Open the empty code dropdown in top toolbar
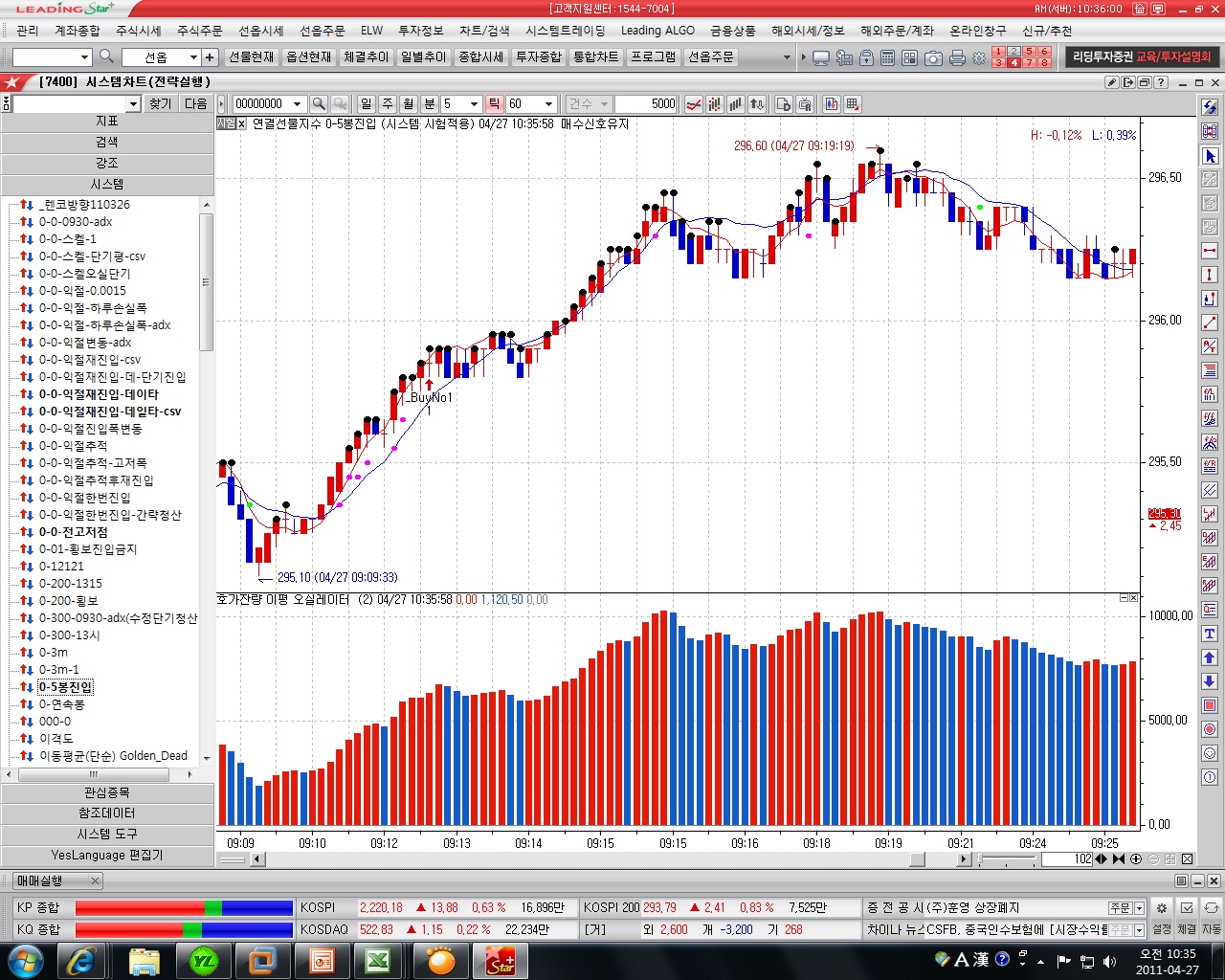The height and width of the screenshot is (980, 1225). [x=84, y=57]
